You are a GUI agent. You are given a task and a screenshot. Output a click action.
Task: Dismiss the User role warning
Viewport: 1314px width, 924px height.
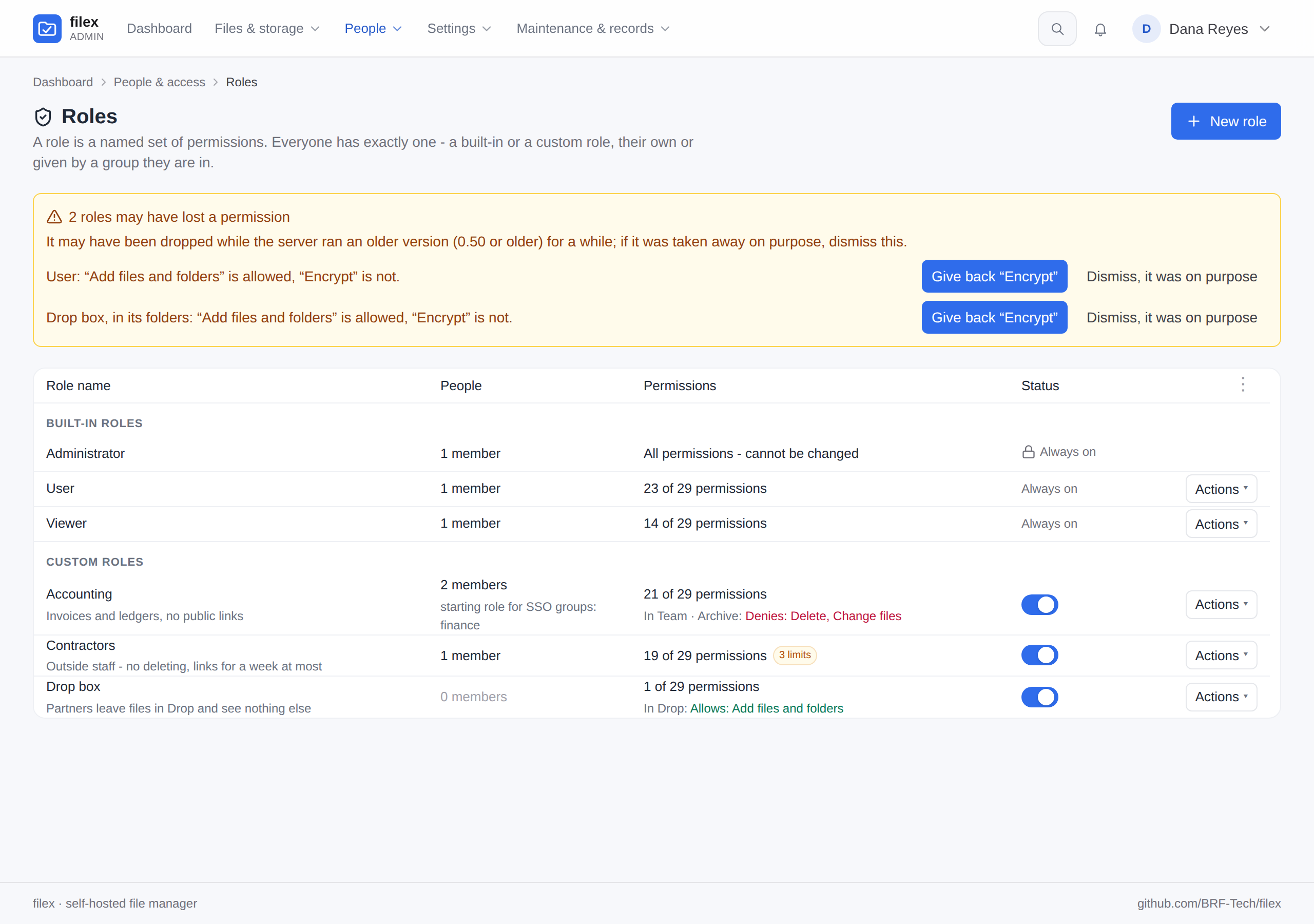1171,276
